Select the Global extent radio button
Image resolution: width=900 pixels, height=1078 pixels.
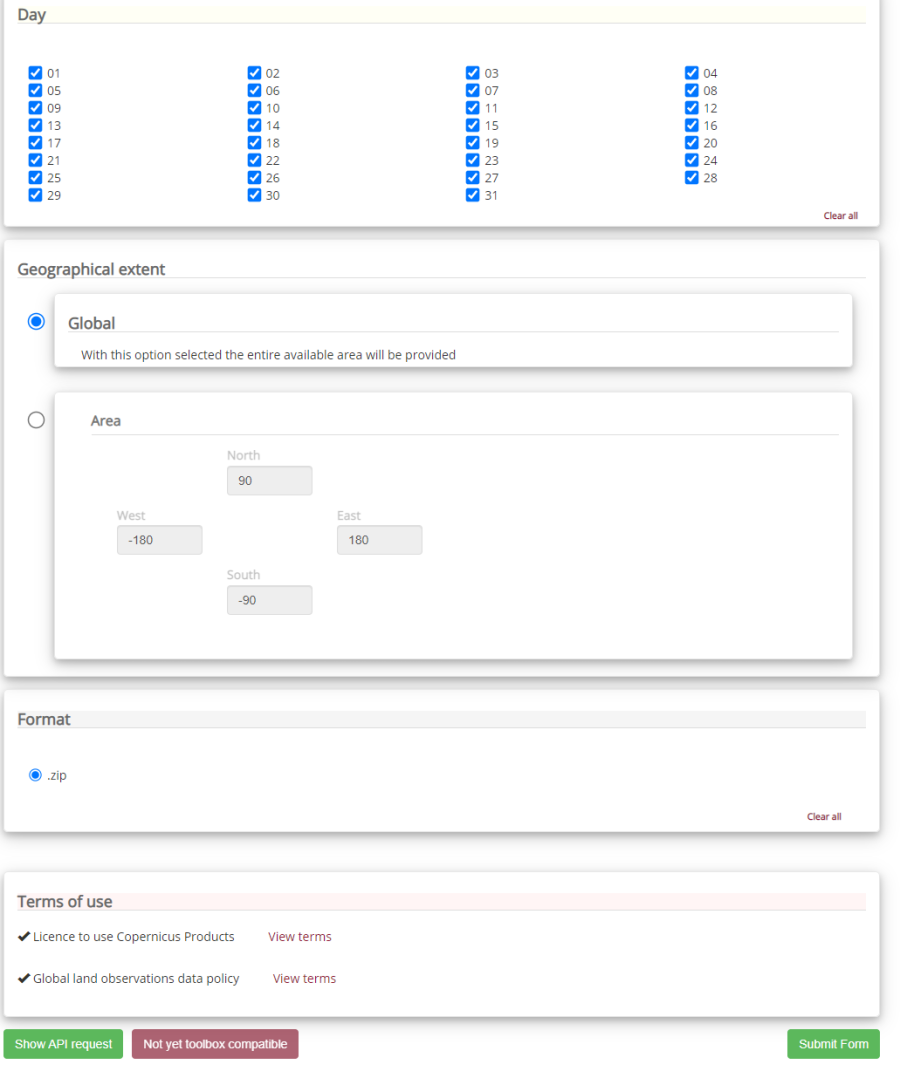pyautogui.click(x=36, y=322)
